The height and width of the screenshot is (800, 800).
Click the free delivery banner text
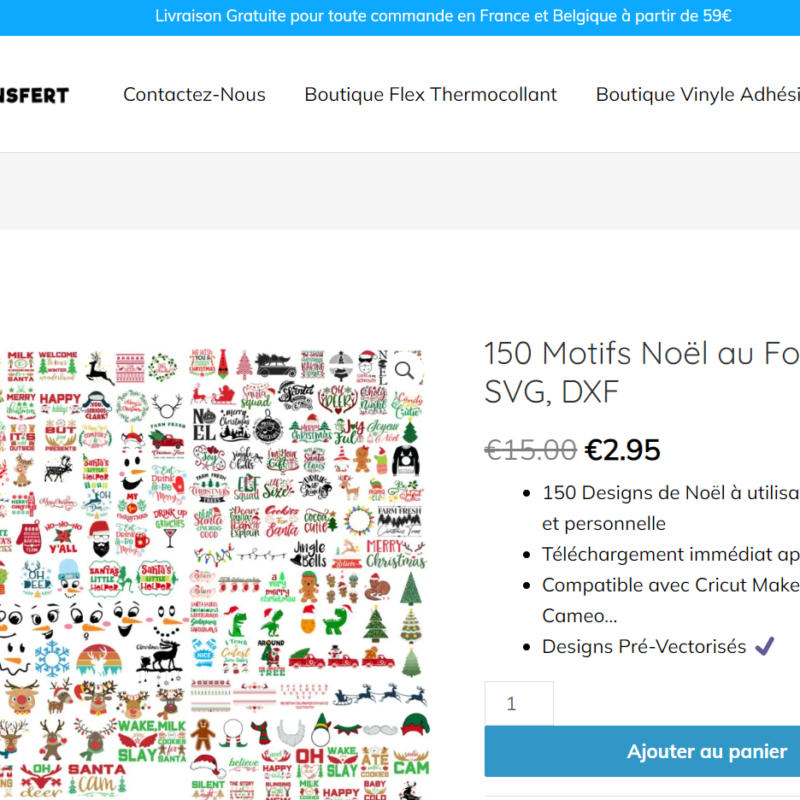(443, 16)
